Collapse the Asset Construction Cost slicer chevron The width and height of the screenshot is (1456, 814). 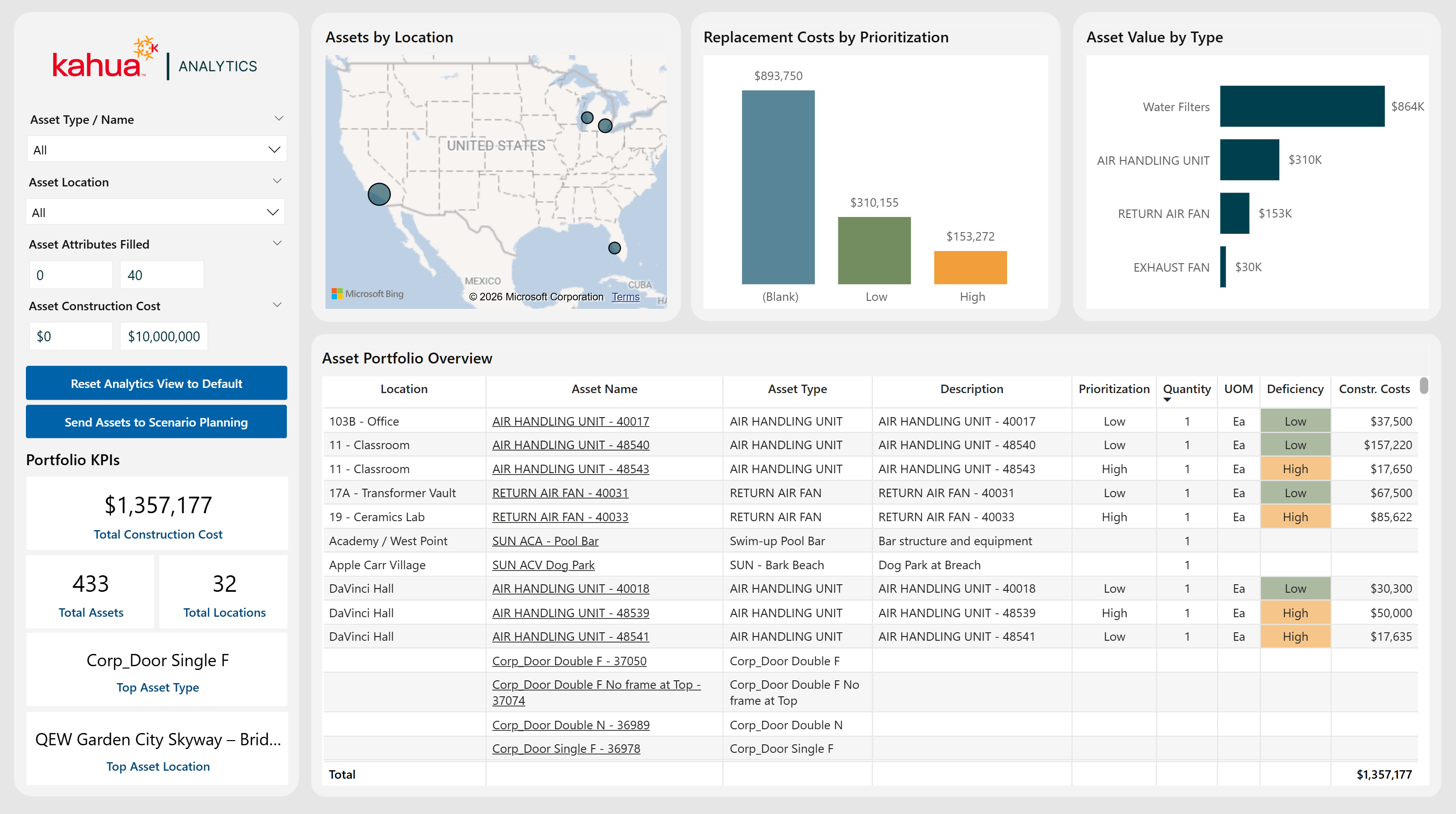(277, 305)
